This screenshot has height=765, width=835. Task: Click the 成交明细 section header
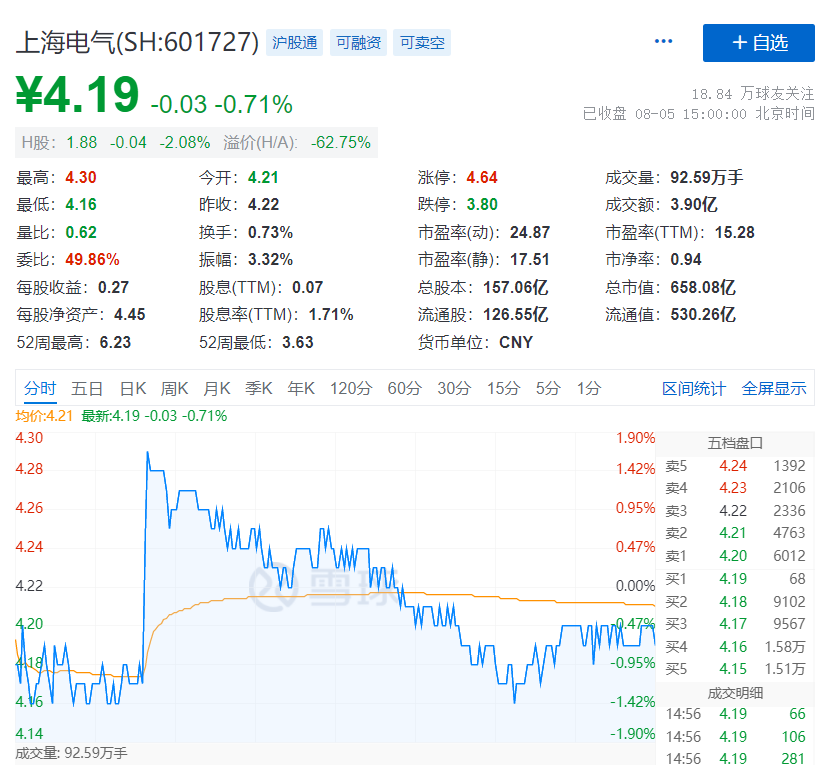coord(735,693)
